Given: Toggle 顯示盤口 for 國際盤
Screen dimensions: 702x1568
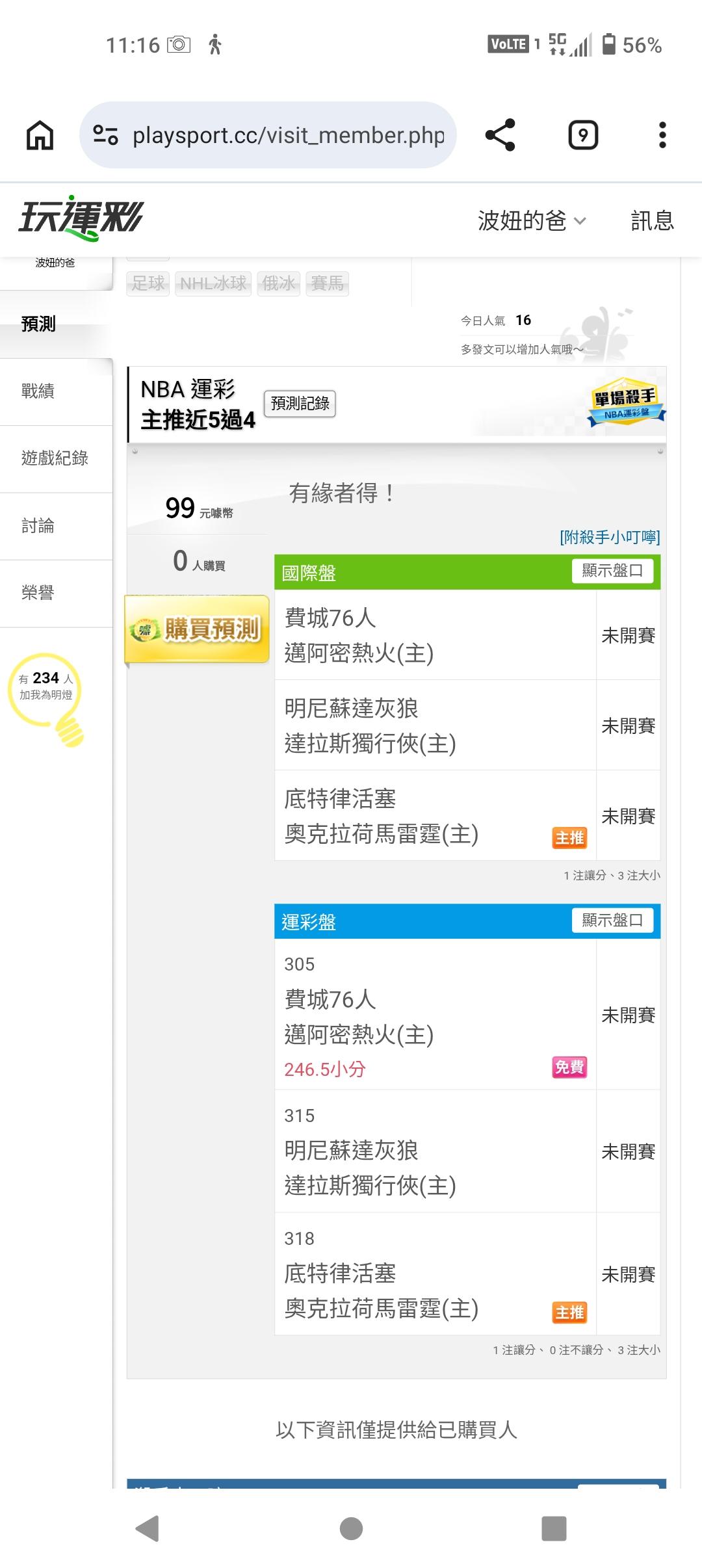Looking at the screenshot, I should coord(612,571).
